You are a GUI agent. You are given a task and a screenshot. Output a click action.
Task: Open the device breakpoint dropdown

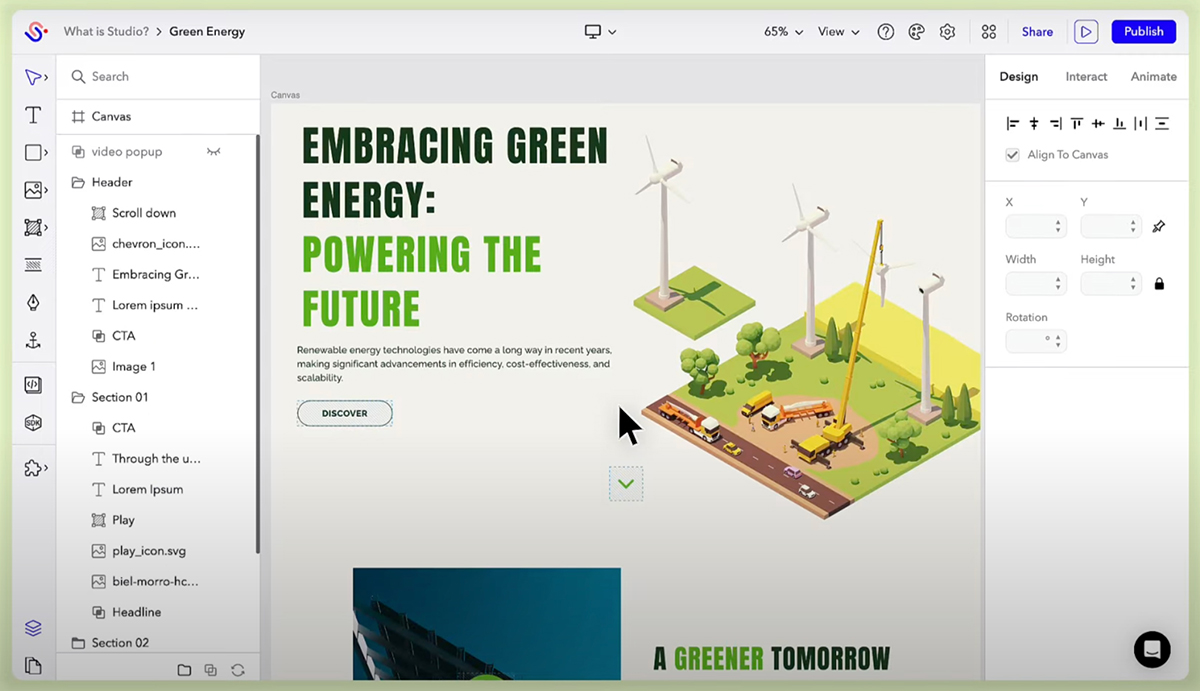pos(600,32)
